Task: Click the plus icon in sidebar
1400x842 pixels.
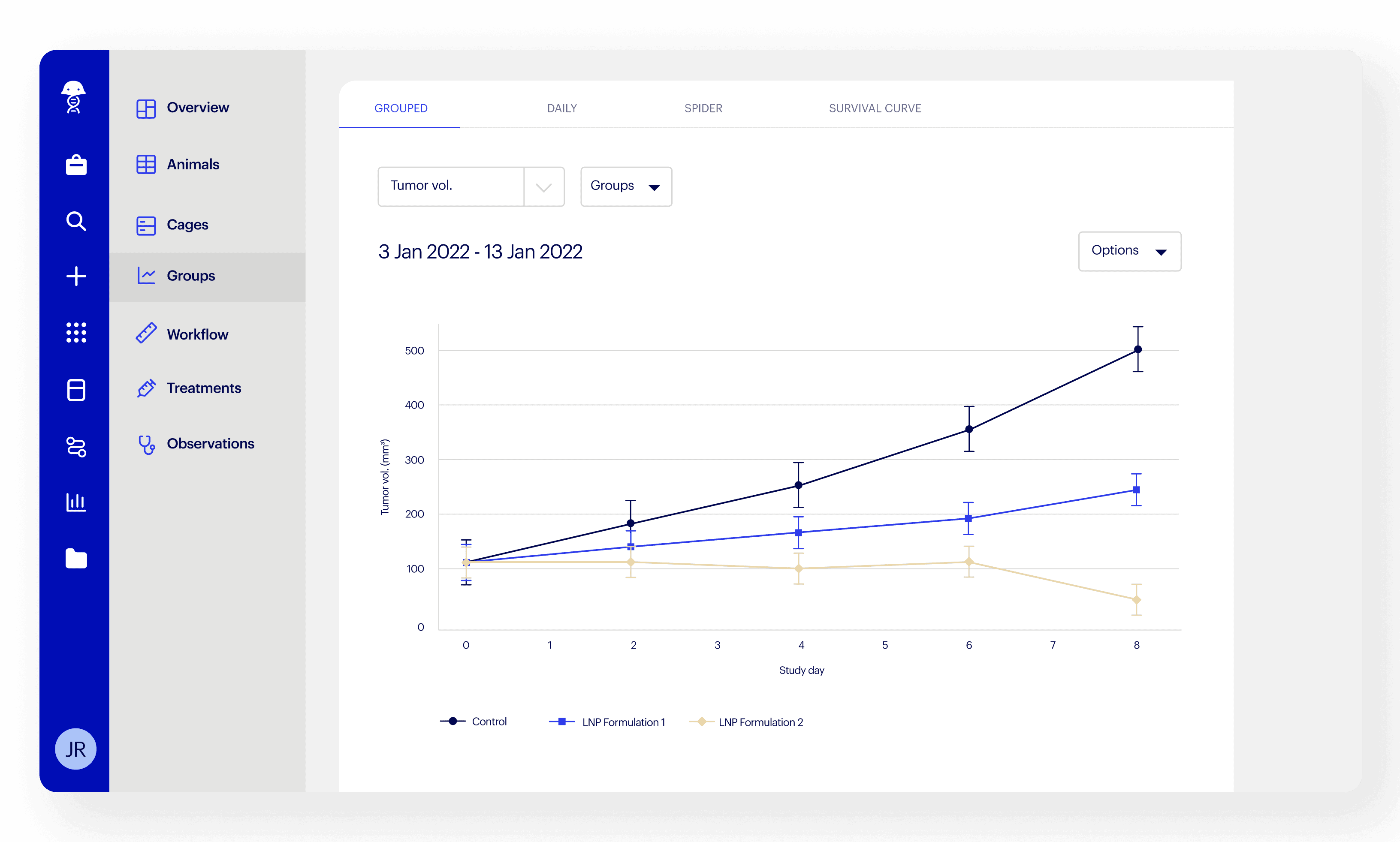Action: pos(76,277)
